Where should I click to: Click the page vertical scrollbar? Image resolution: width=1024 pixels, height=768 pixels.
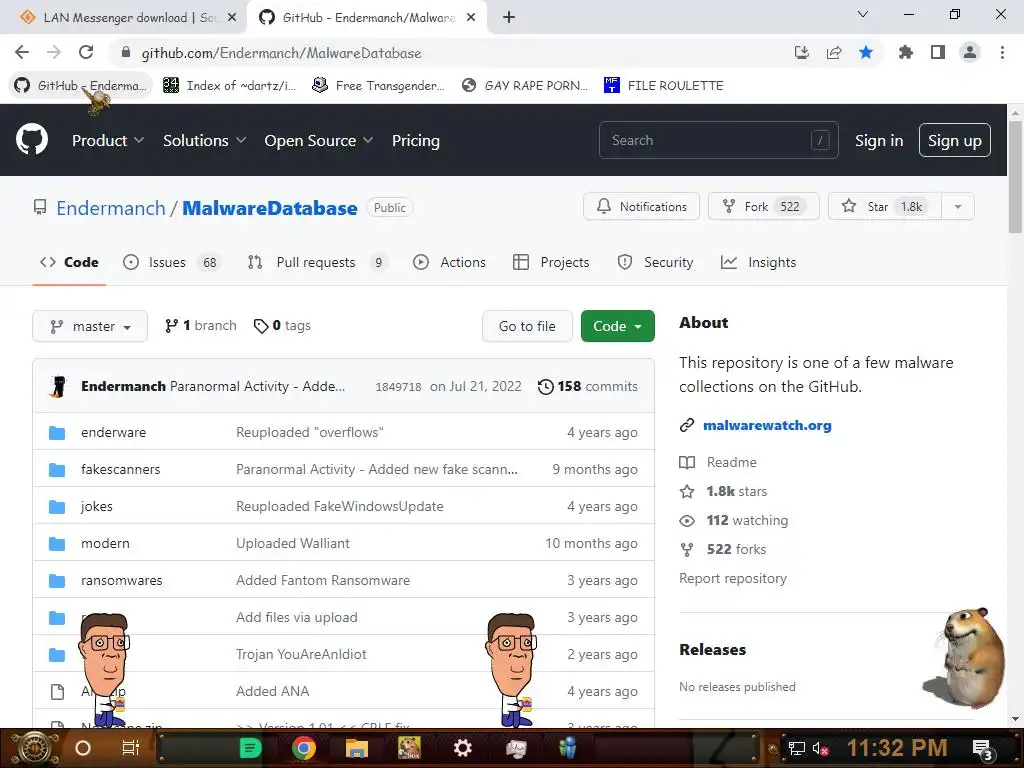(1015, 176)
